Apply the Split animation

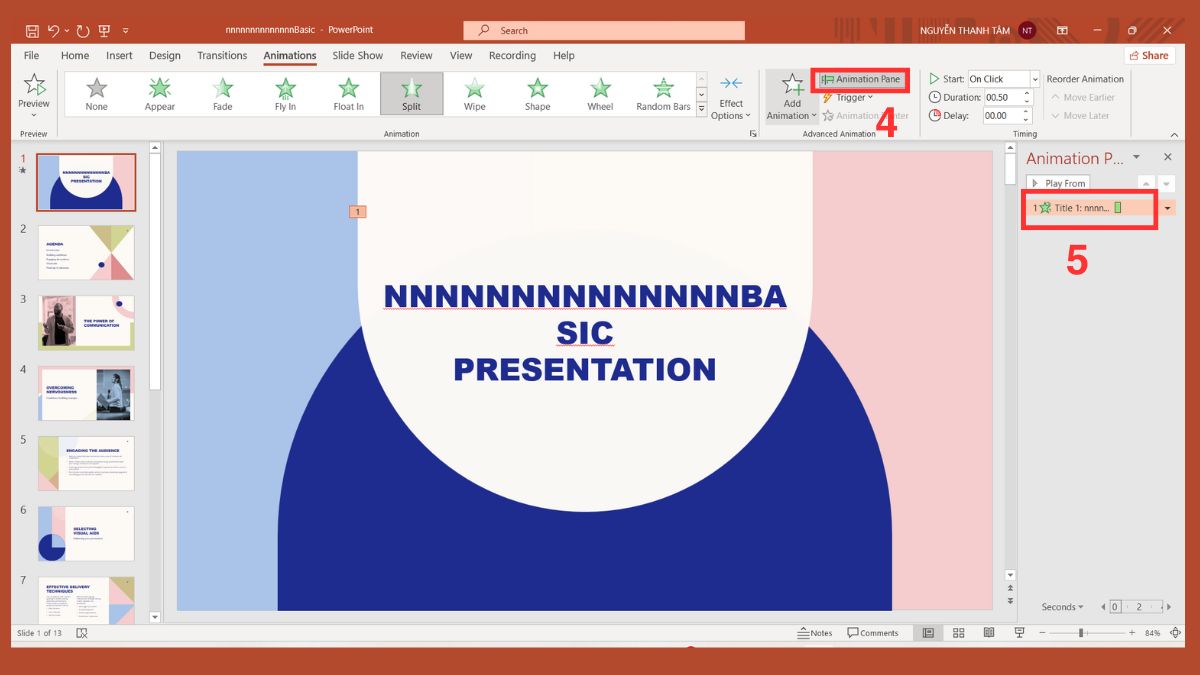411,94
